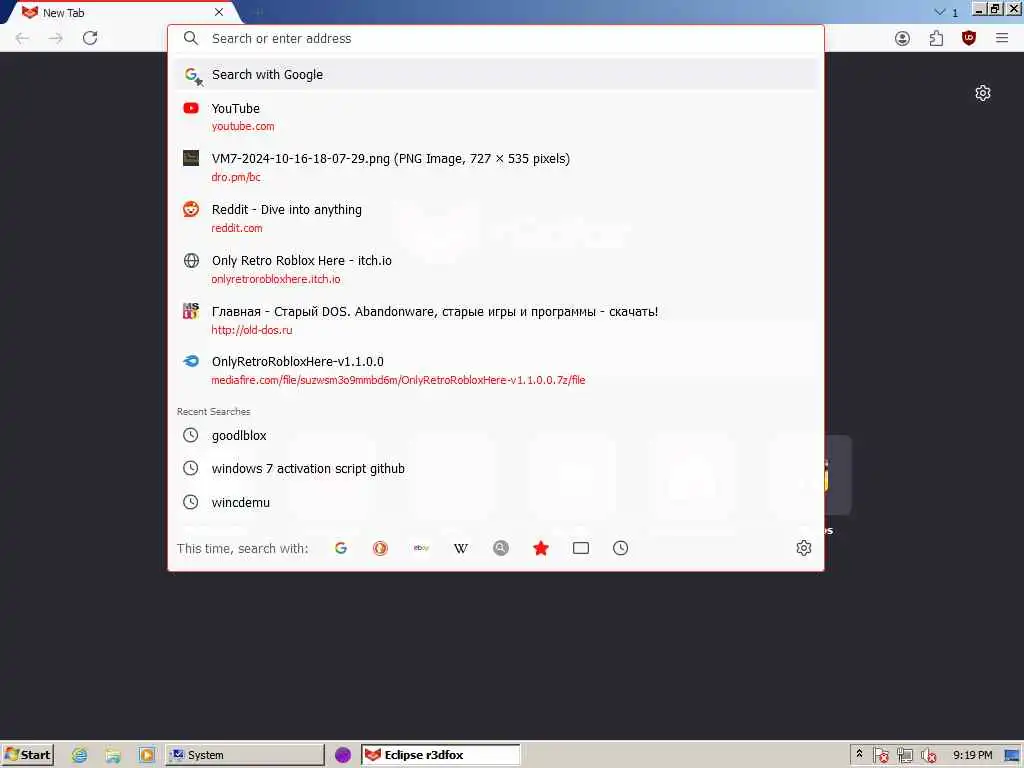
Task: Switch to Eclipse r3dfox taskbar button
Action: pos(441,755)
